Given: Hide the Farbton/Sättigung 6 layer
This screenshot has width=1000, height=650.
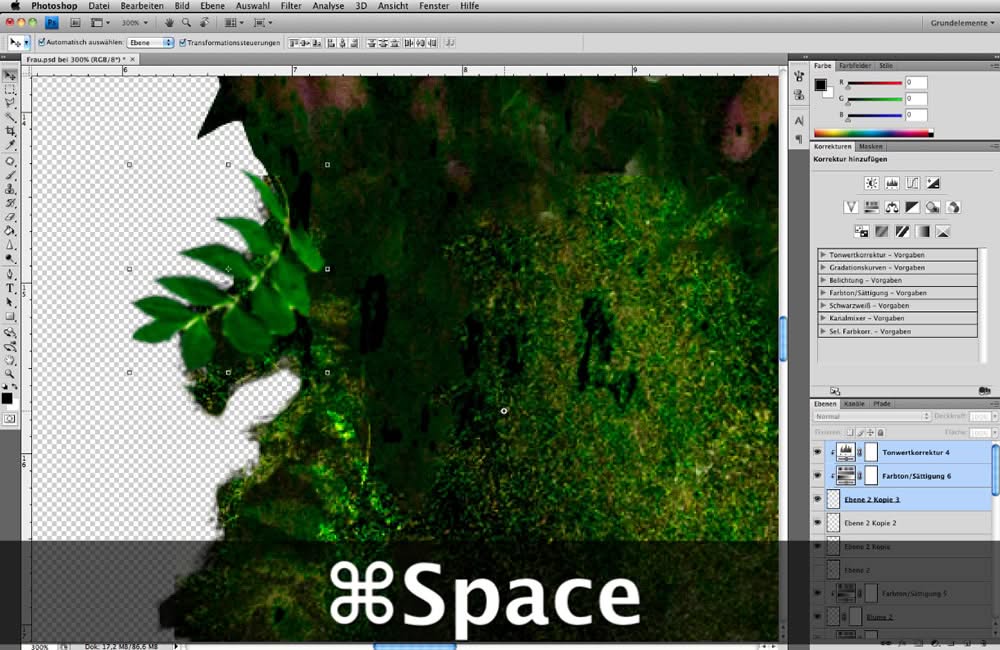Looking at the screenshot, I should [x=818, y=476].
